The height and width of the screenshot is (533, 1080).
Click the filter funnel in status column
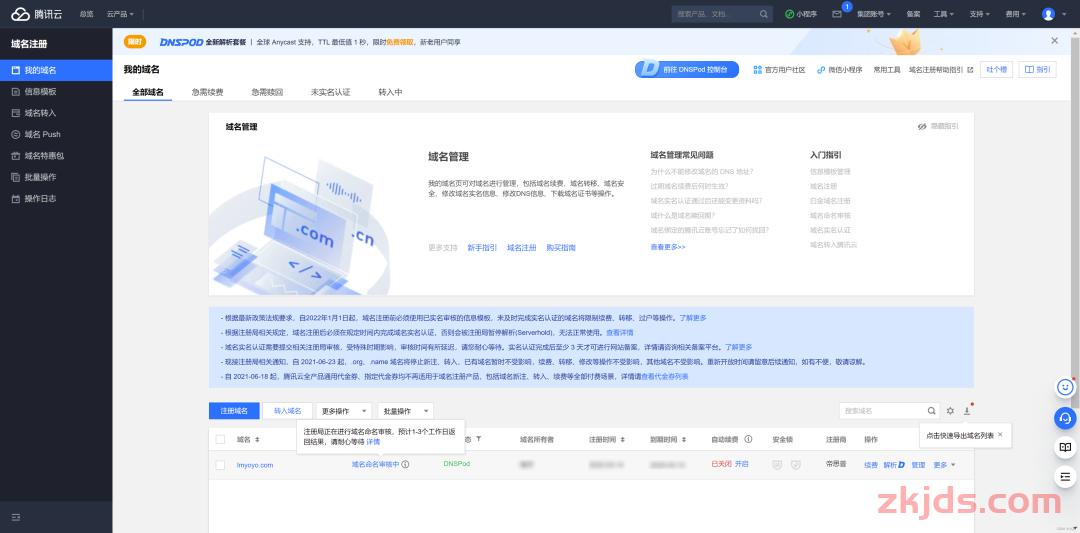tap(479, 439)
